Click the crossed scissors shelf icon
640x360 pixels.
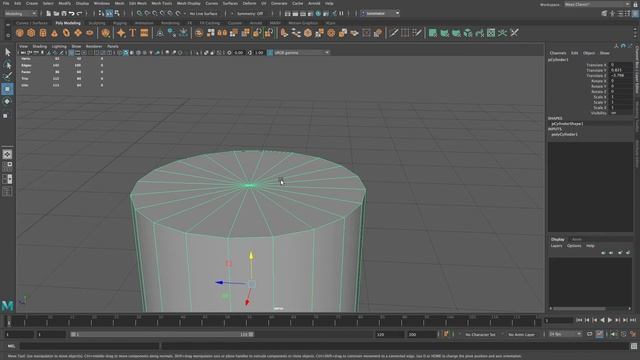(514, 33)
